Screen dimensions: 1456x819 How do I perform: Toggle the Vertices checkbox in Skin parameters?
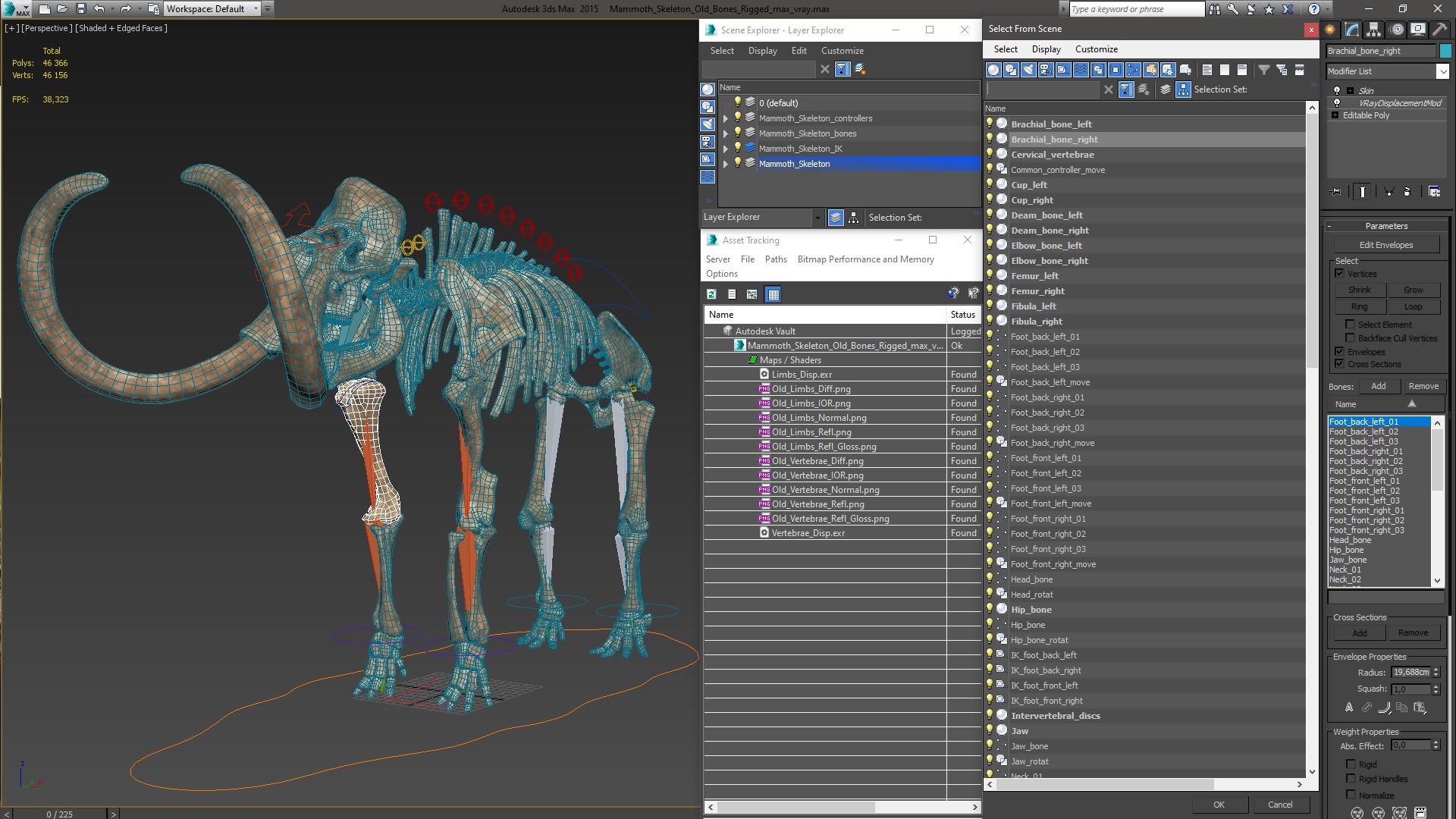[1339, 274]
